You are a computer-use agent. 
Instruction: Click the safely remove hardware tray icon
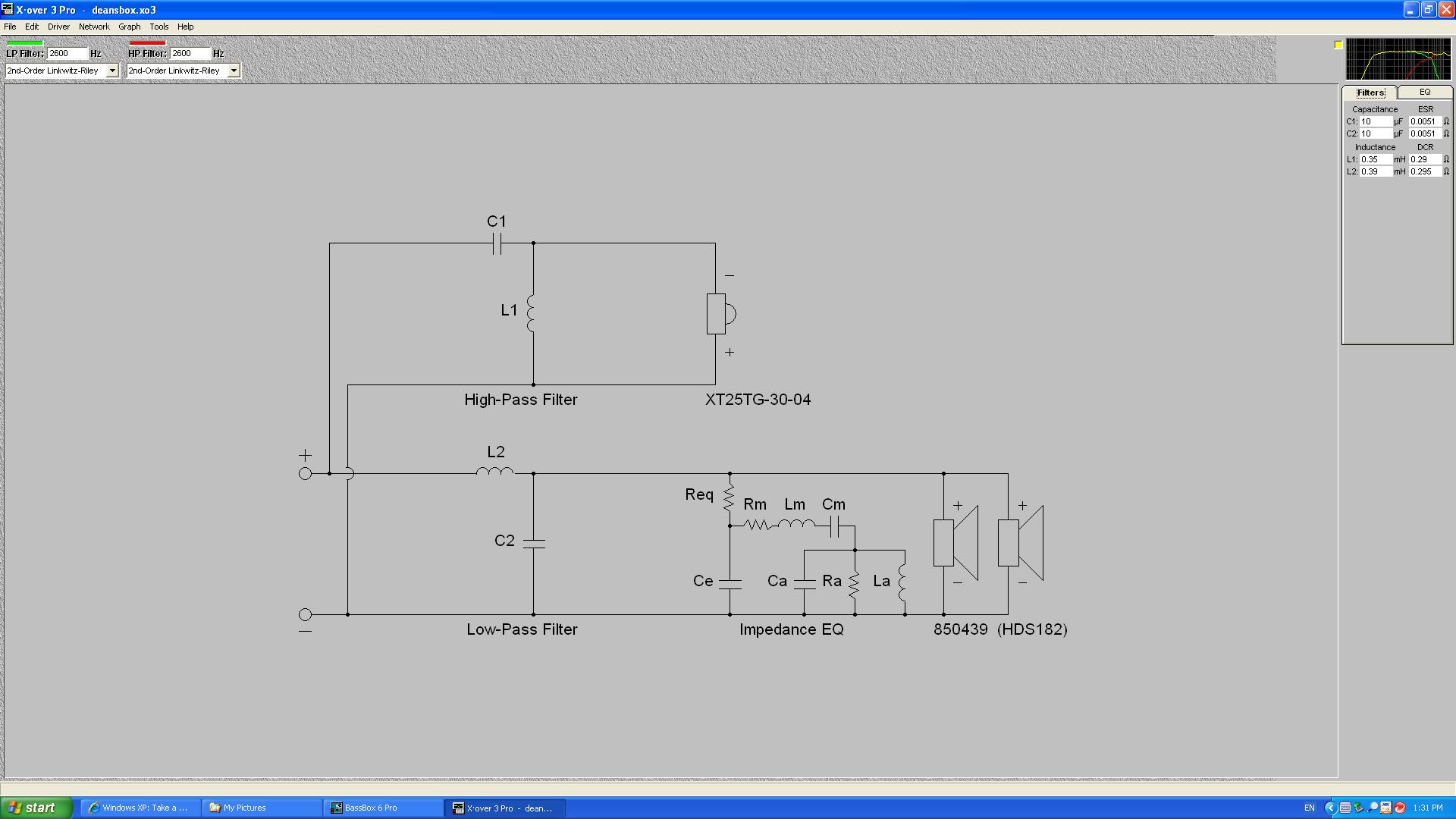(x=1358, y=808)
